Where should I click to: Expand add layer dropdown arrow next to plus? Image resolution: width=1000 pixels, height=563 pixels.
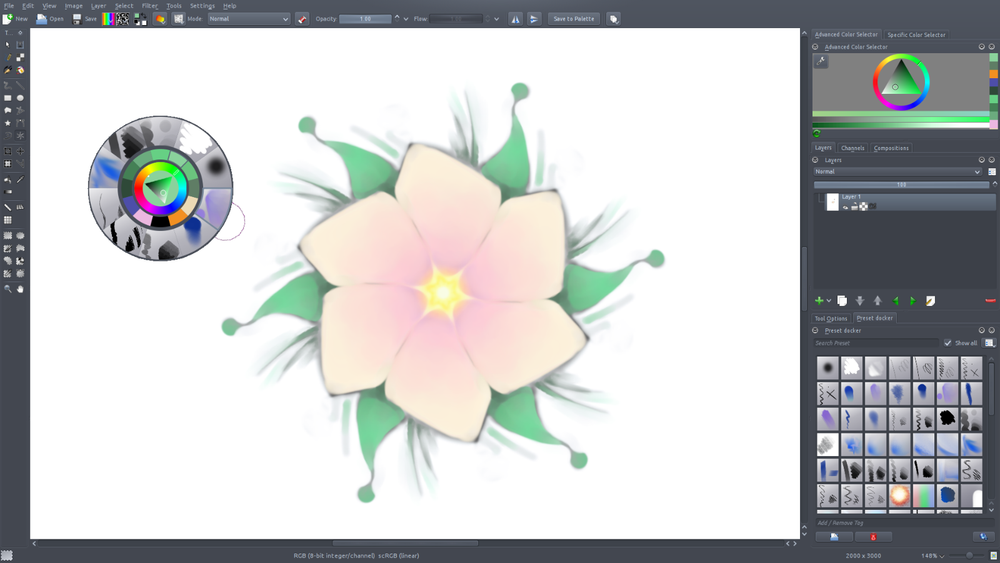click(829, 301)
